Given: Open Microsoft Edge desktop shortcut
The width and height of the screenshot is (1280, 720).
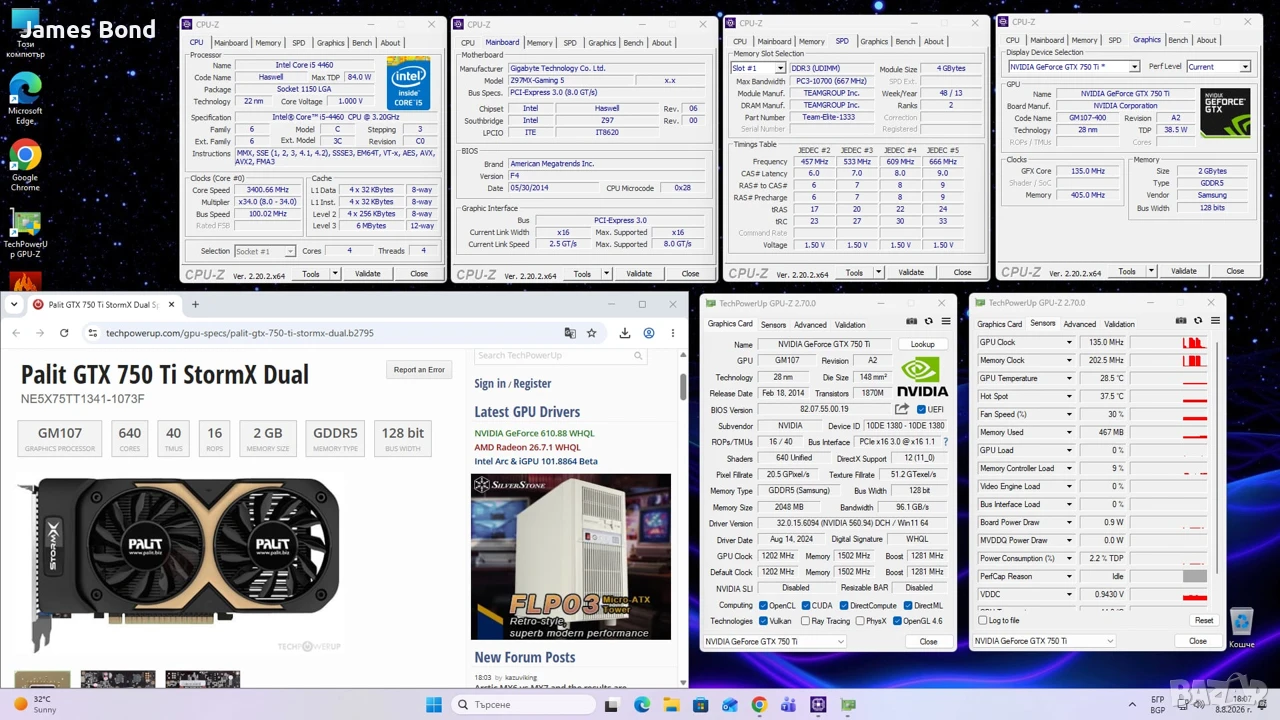Looking at the screenshot, I should click(x=25, y=98).
